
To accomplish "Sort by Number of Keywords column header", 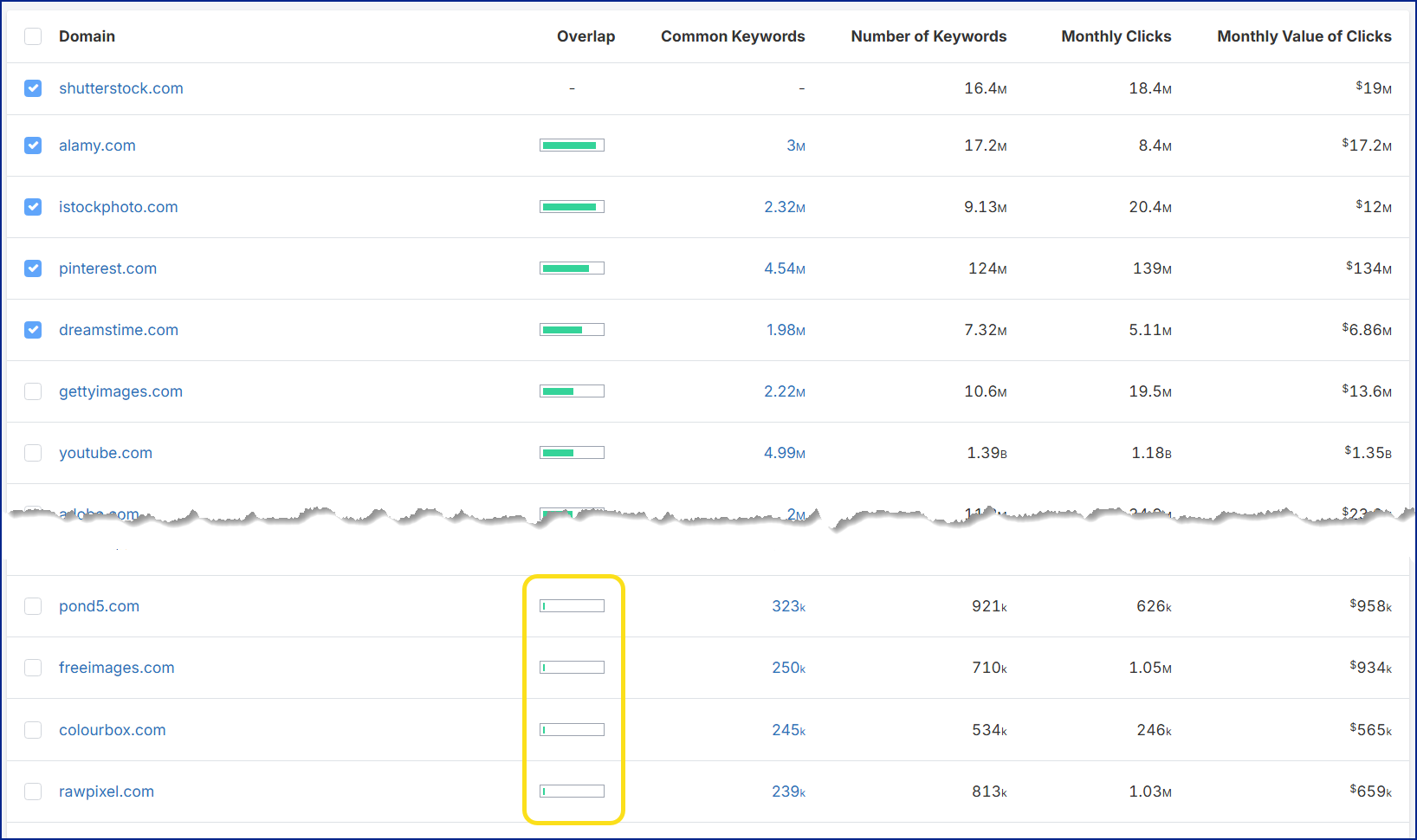I will [928, 36].
